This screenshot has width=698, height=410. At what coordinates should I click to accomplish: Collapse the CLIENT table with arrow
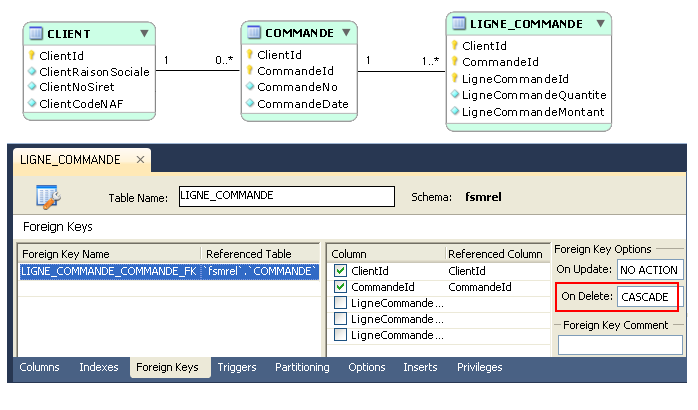pos(144,33)
